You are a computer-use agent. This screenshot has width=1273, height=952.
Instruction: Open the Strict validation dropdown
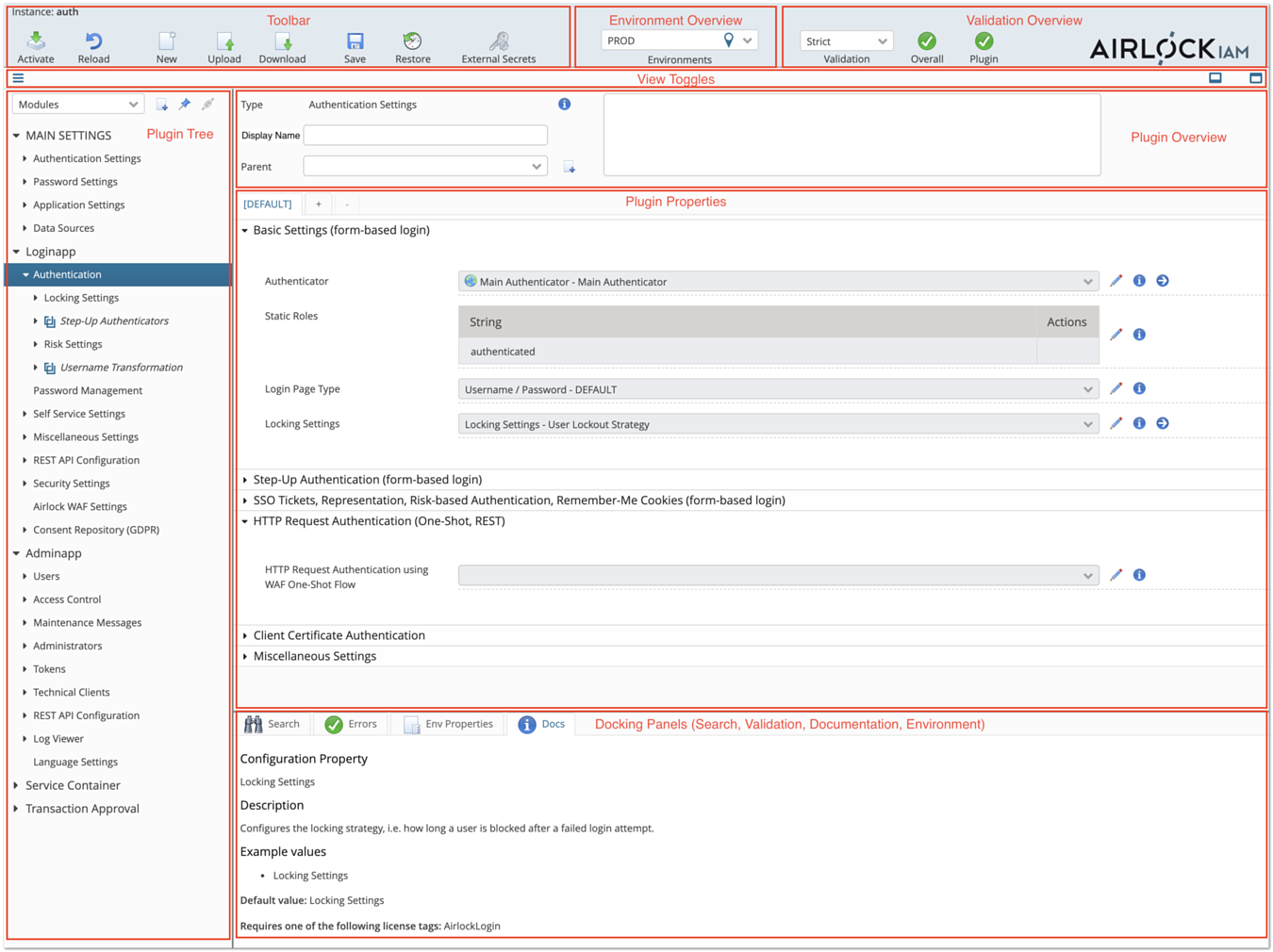(846, 41)
